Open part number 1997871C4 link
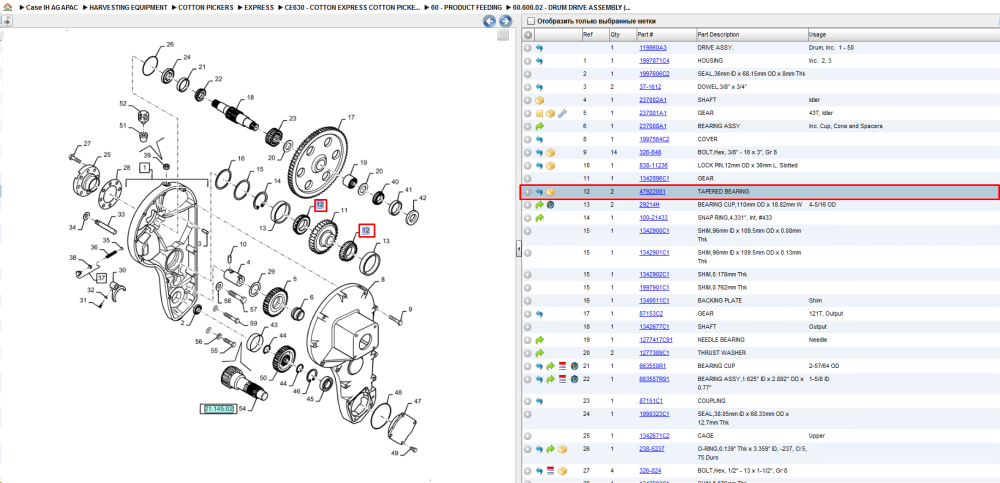Viewport: 1000px width, 483px height. [x=654, y=61]
